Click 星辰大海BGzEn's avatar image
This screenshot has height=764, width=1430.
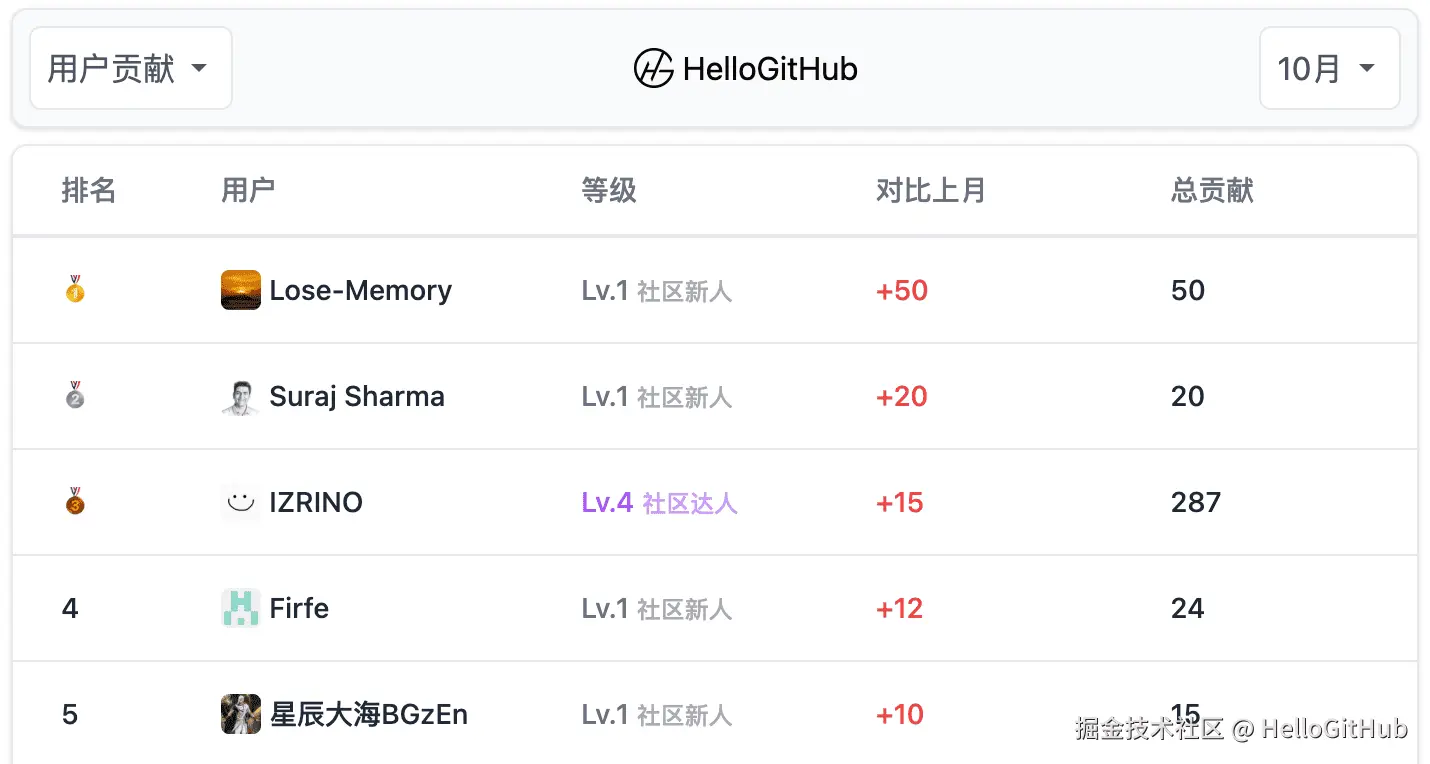(x=241, y=714)
